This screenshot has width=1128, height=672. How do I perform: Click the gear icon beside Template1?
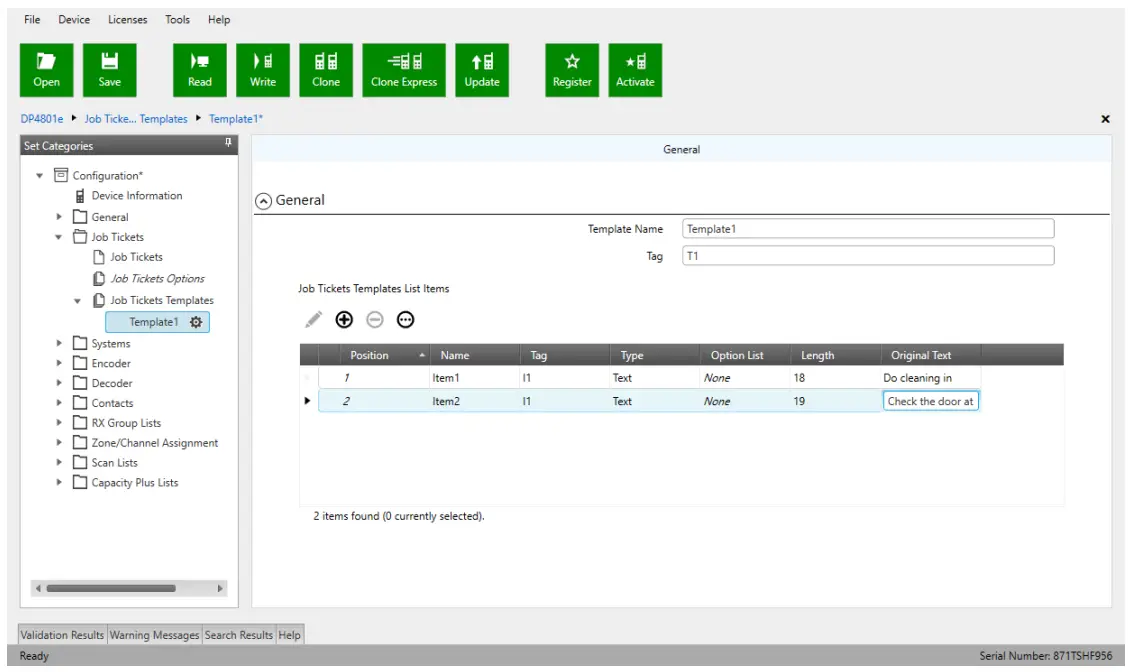click(196, 322)
